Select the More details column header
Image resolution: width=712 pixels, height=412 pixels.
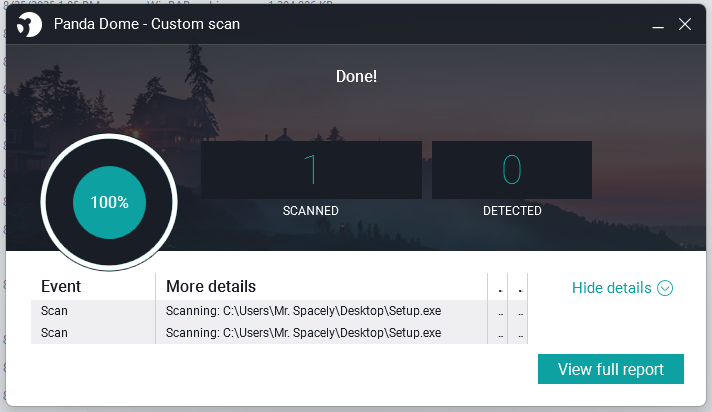pyautogui.click(x=321, y=287)
